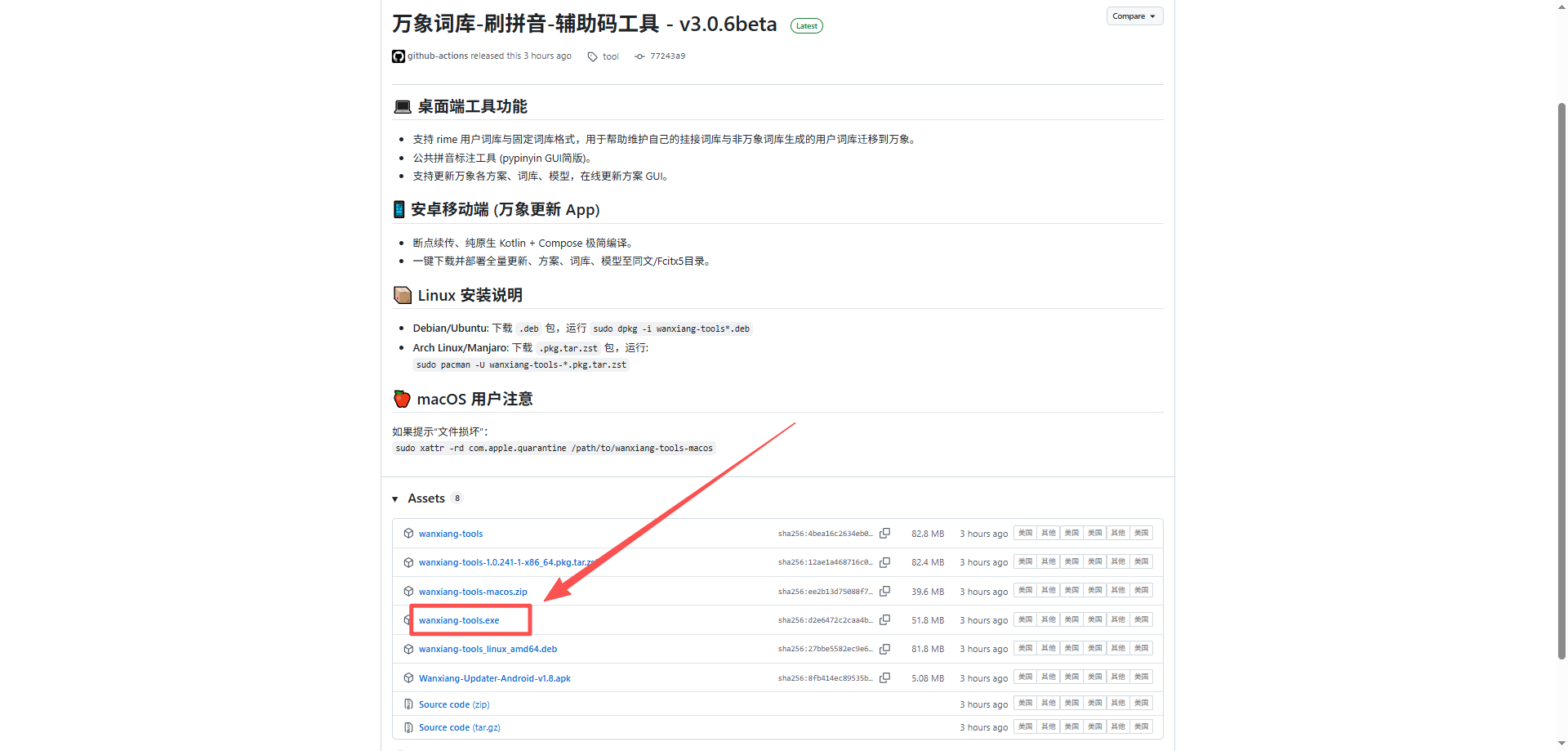Click first 其他 mirror button in wanxiang-tools.exe row
This screenshot has height=751, width=1568.
(1049, 619)
